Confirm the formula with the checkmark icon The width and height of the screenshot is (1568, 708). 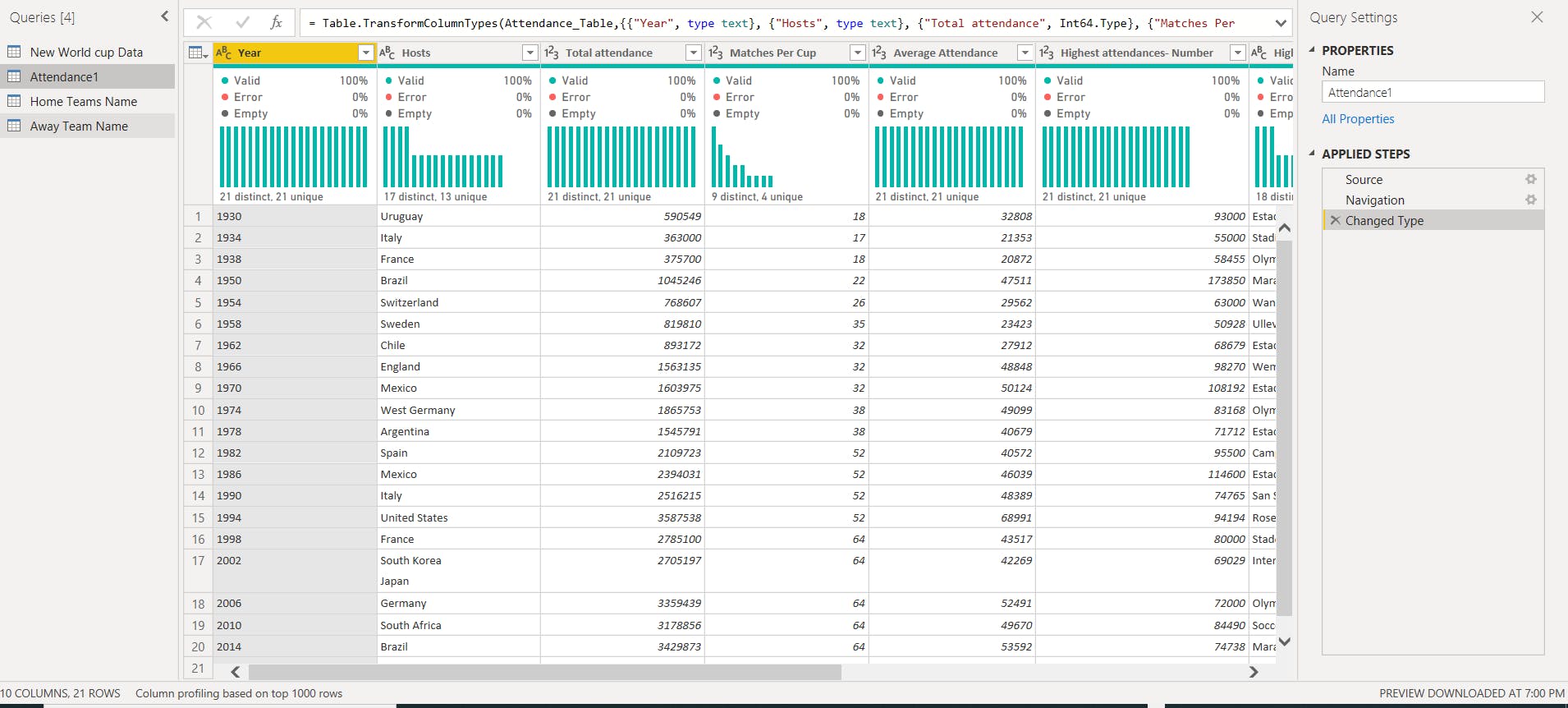(x=242, y=23)
